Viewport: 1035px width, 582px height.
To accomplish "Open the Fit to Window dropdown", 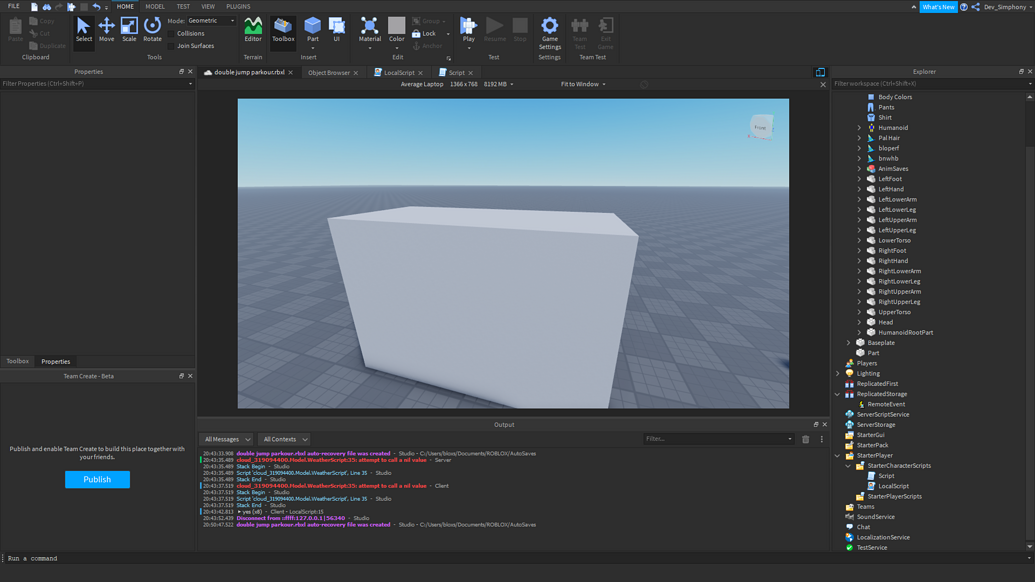I will pyautogui.click(x=583, y=84).
